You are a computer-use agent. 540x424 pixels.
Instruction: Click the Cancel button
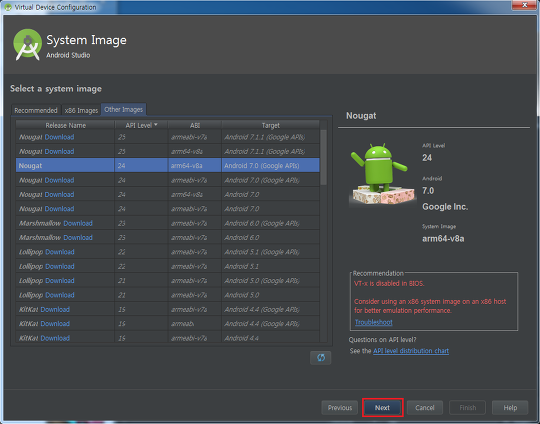[x=425, y=408]
